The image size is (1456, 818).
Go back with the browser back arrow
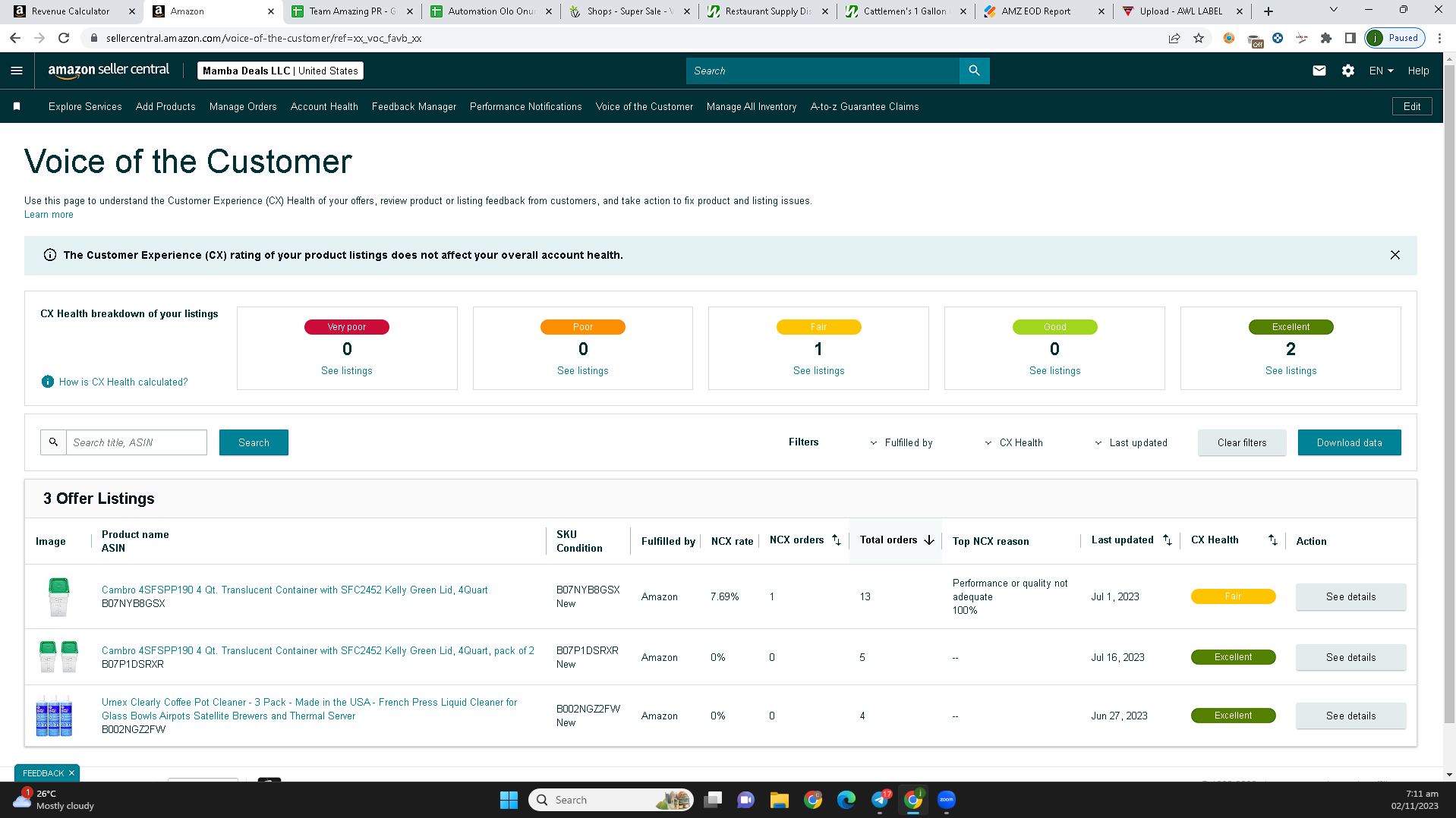pos(15,38)
